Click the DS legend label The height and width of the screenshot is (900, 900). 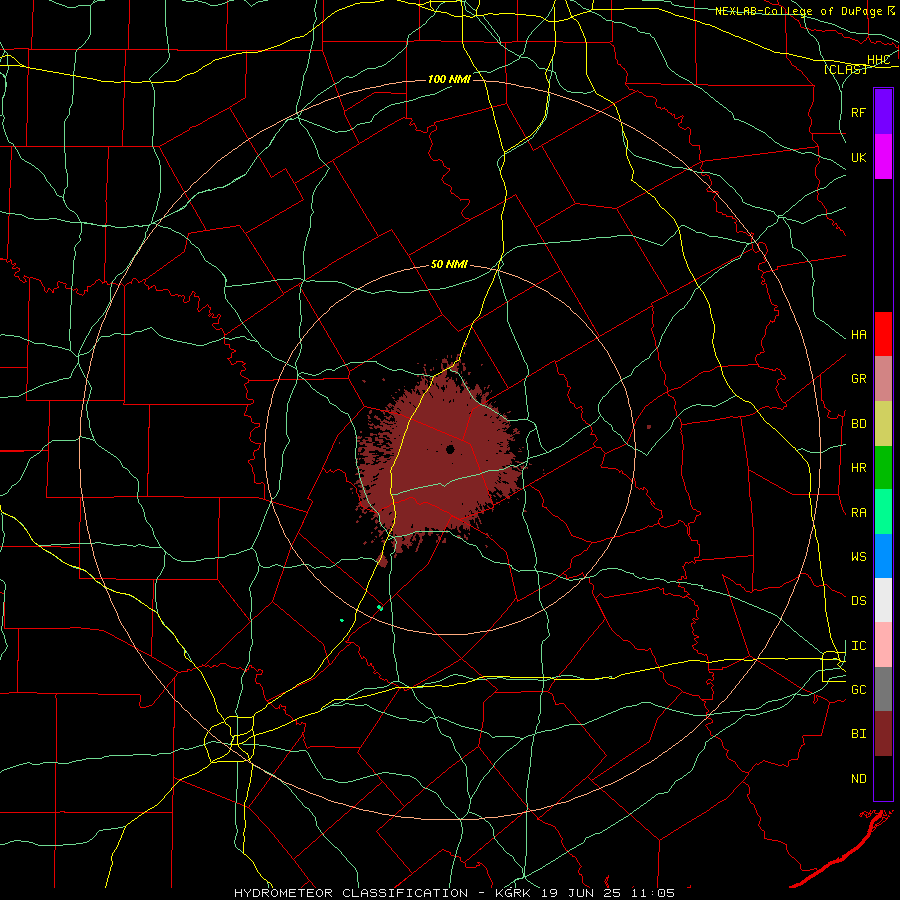(x=858, y=601)
